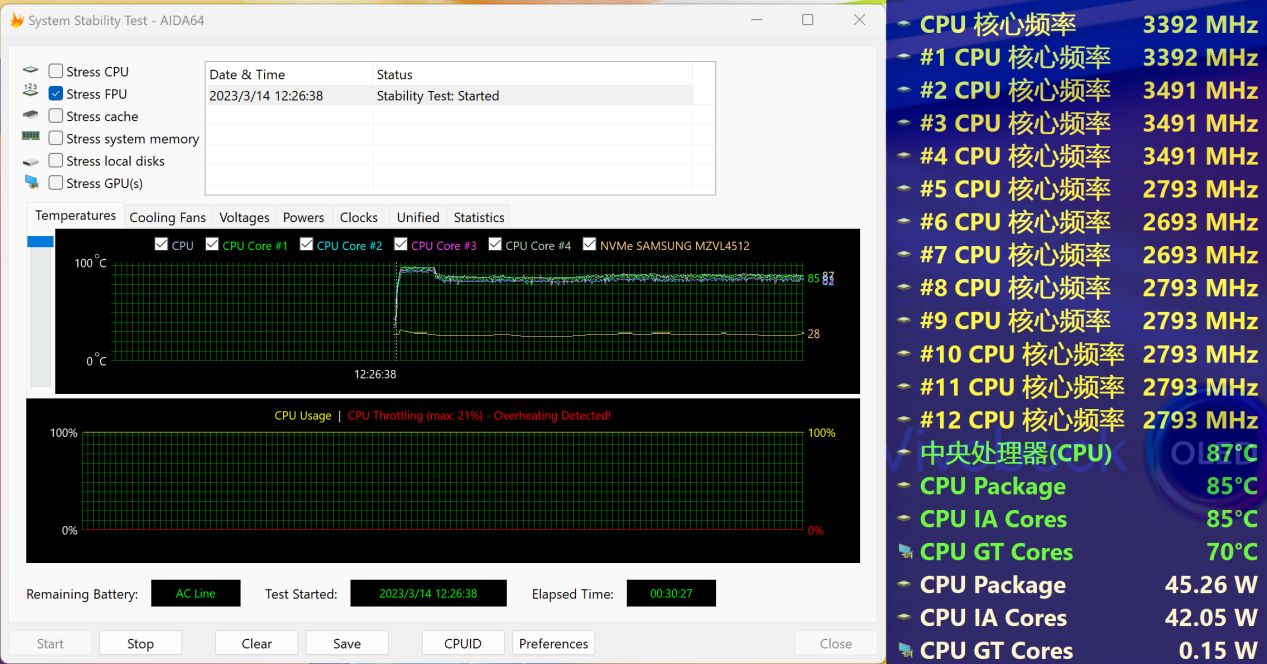Click the AIDA64 flame icon in title bar
The image size is (1267, 664).
pos(17,20)
